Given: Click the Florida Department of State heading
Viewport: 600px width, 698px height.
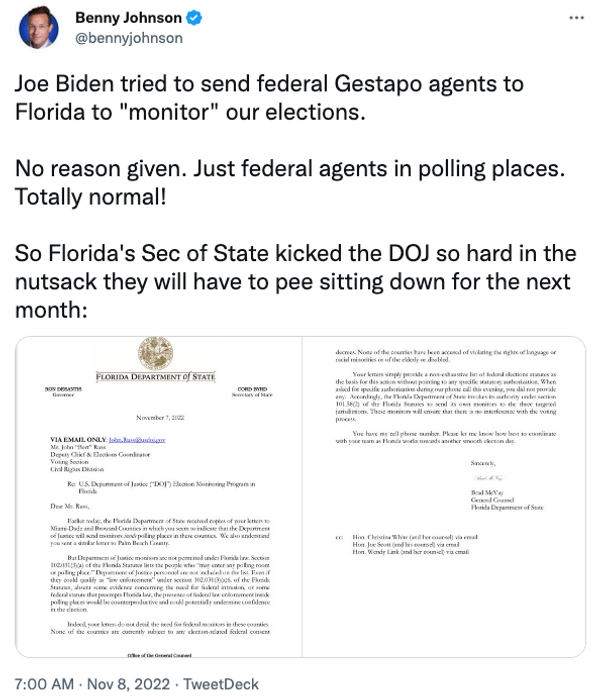Looking at the screenshot, I should (x=155, y=377).
